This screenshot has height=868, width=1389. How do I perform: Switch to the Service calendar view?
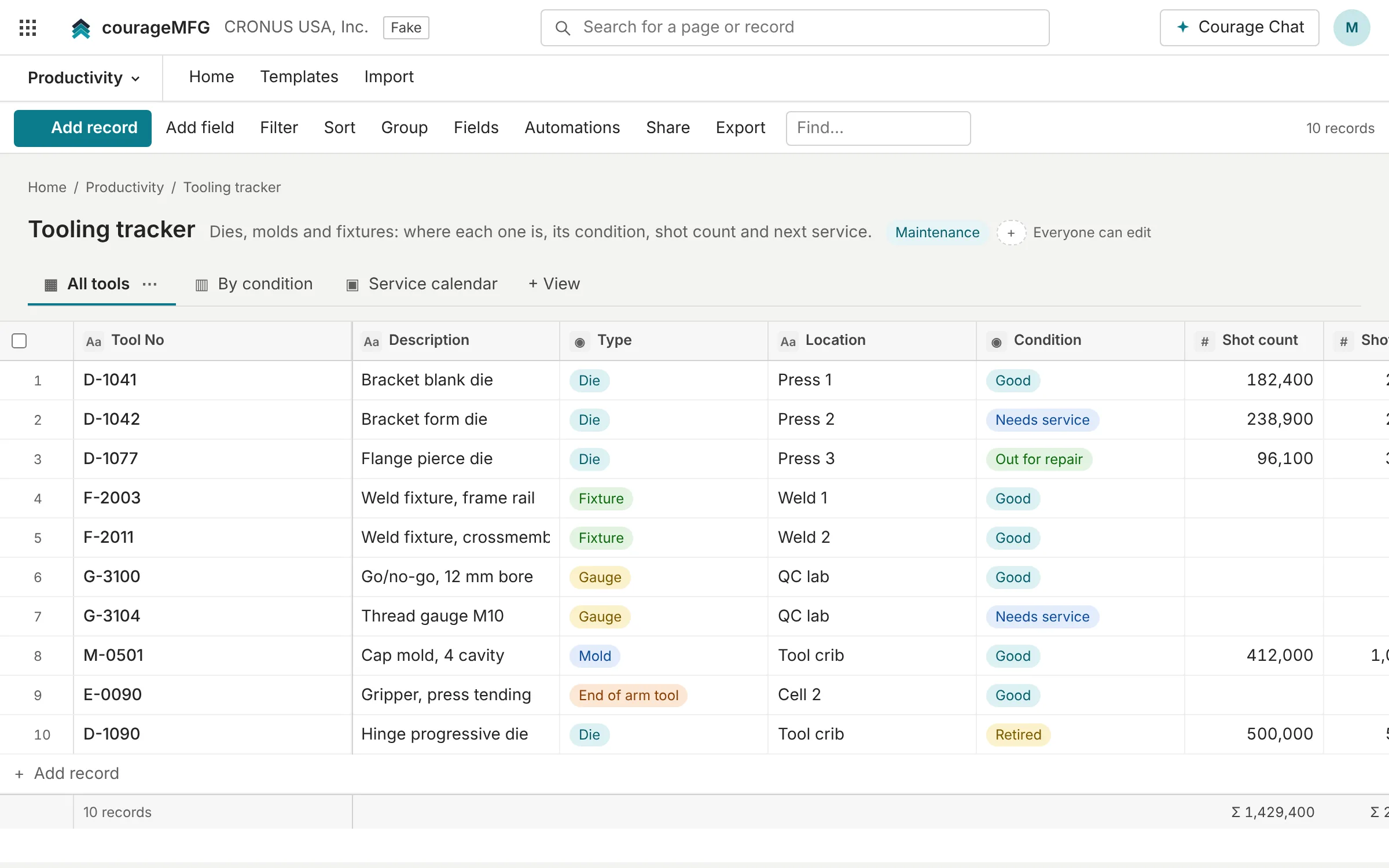[x=421, y=284]
